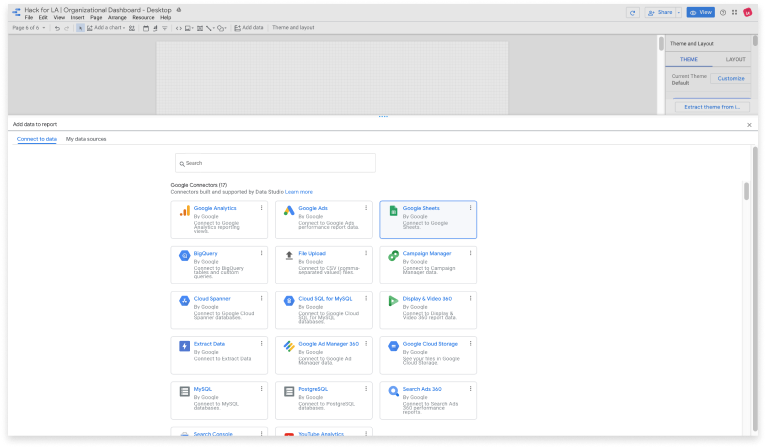Select the Google Analytics connector icon

[184, 211]
